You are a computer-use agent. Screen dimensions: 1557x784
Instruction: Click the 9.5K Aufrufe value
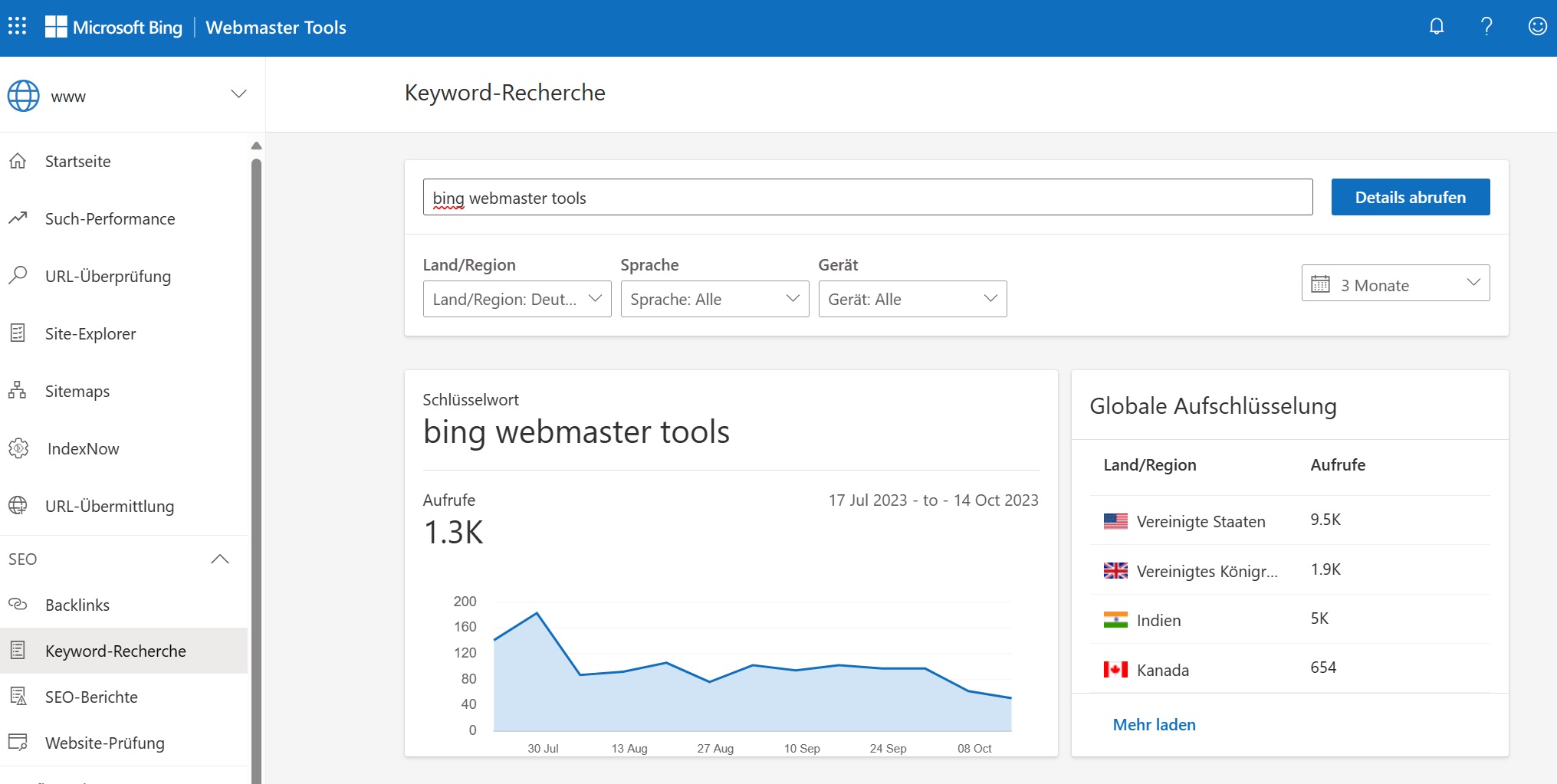tap(1325, 520)
